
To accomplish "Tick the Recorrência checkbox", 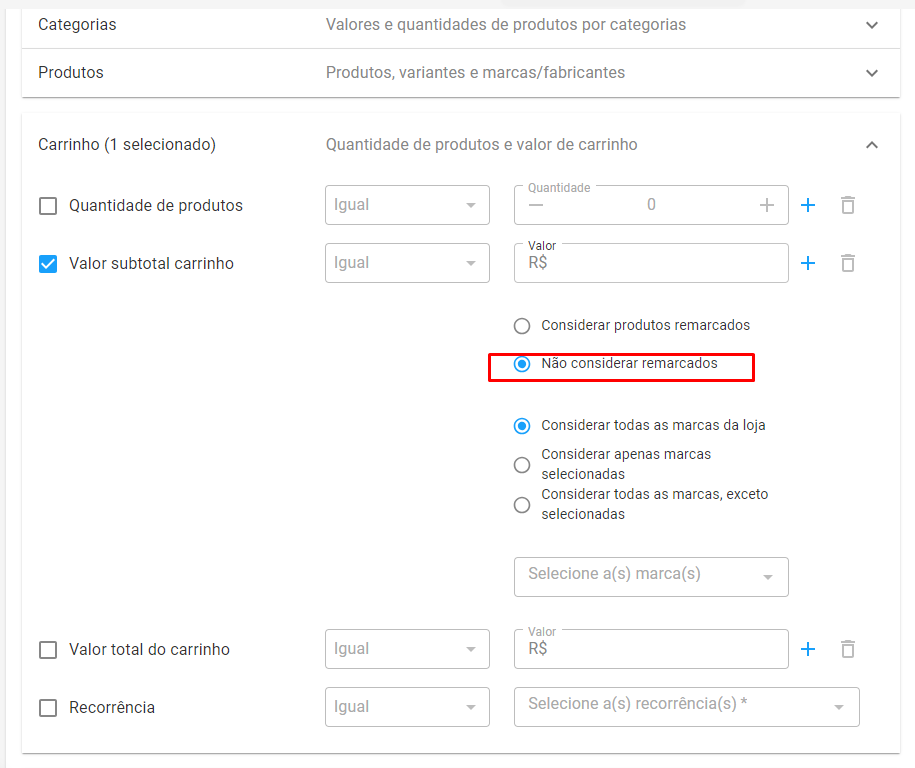I will click(48, 708).
